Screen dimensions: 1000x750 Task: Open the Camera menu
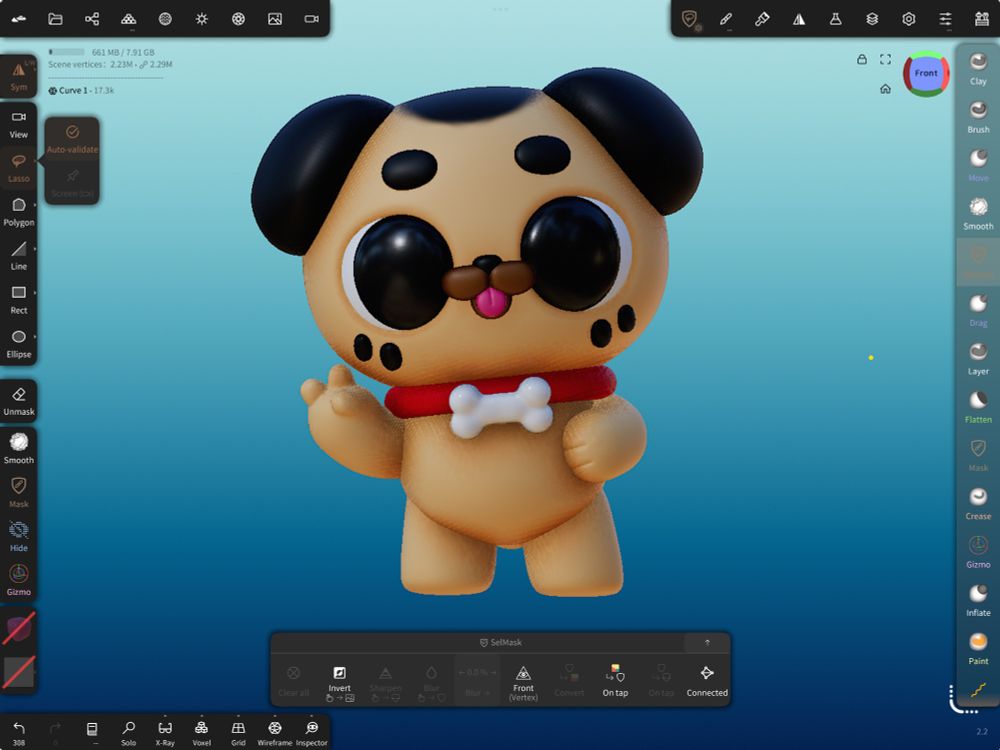pyautogui.click(x=311, y=19)
